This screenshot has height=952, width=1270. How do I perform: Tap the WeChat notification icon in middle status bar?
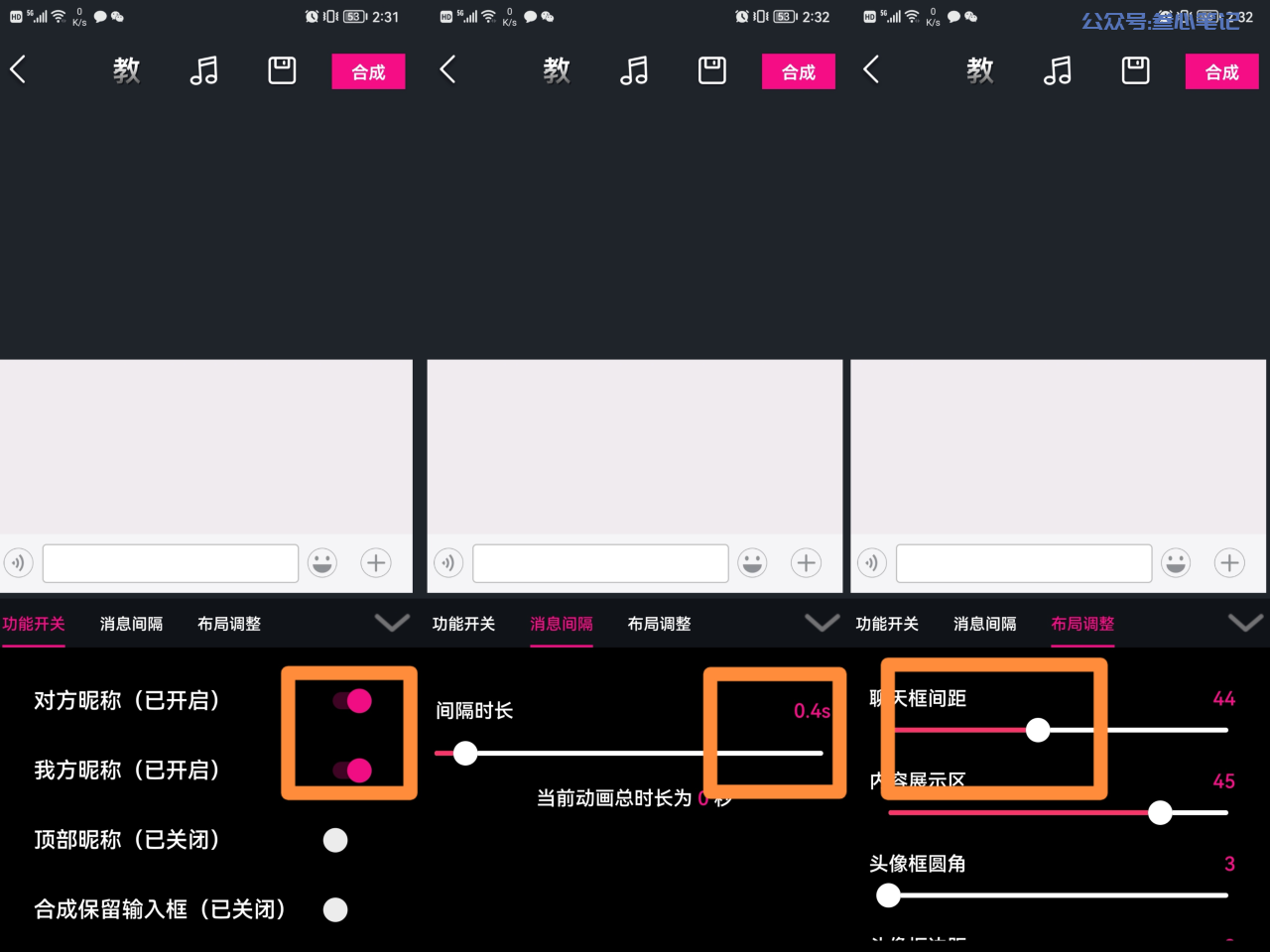pyautogui.click(x=547, y=17)
